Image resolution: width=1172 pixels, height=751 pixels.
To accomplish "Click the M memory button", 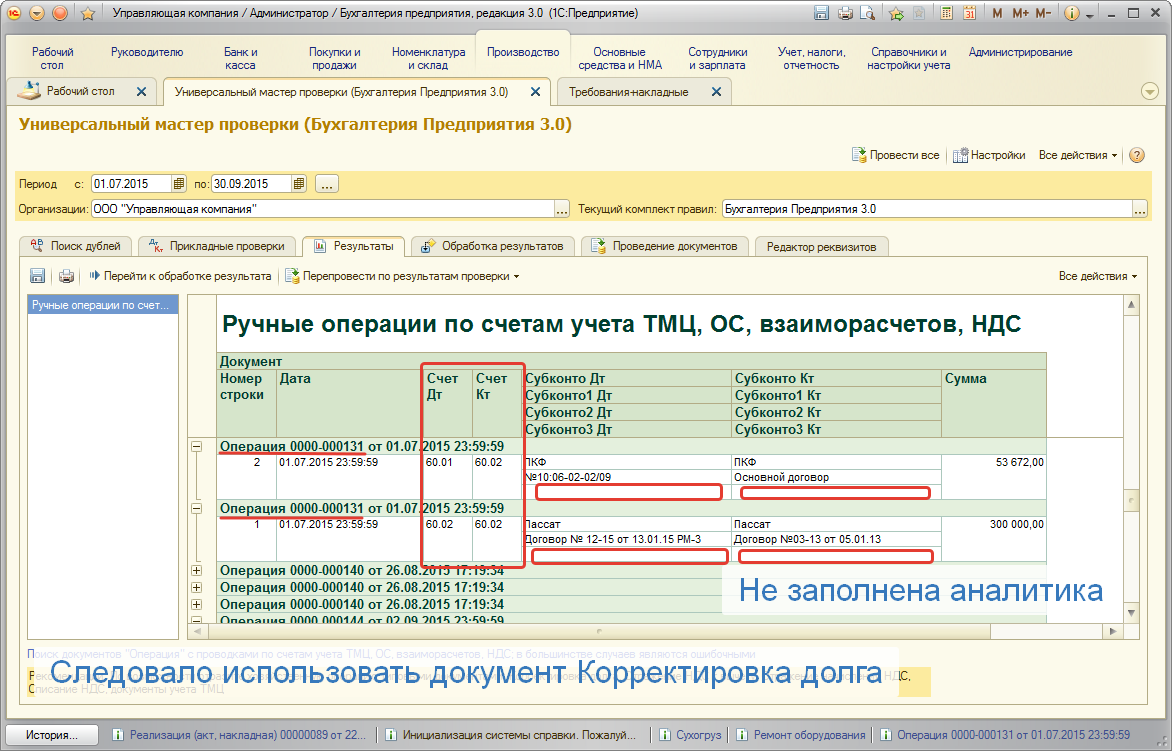I will pyautogui.click(x=998, y=13).
